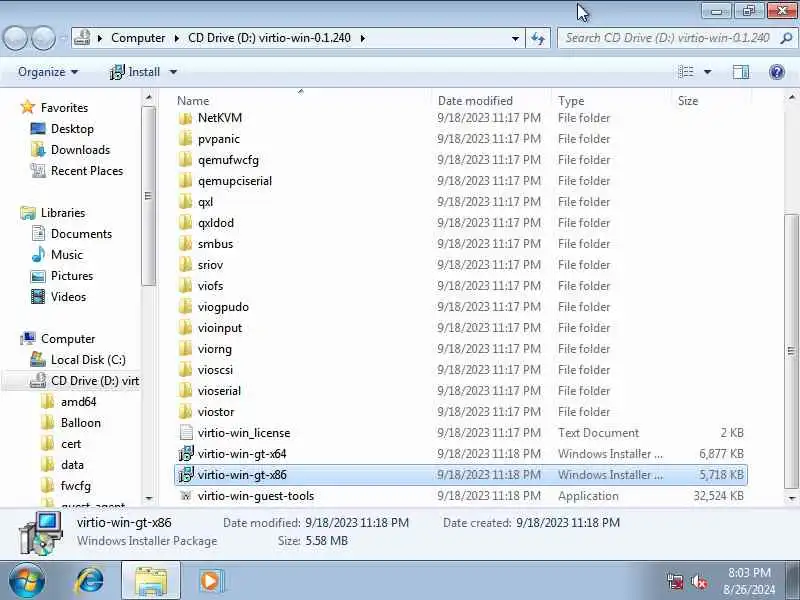This screenshot has height=600, width=800.
Task: Open the view options dropdown arrow
Action: click(x=708, y=72)
